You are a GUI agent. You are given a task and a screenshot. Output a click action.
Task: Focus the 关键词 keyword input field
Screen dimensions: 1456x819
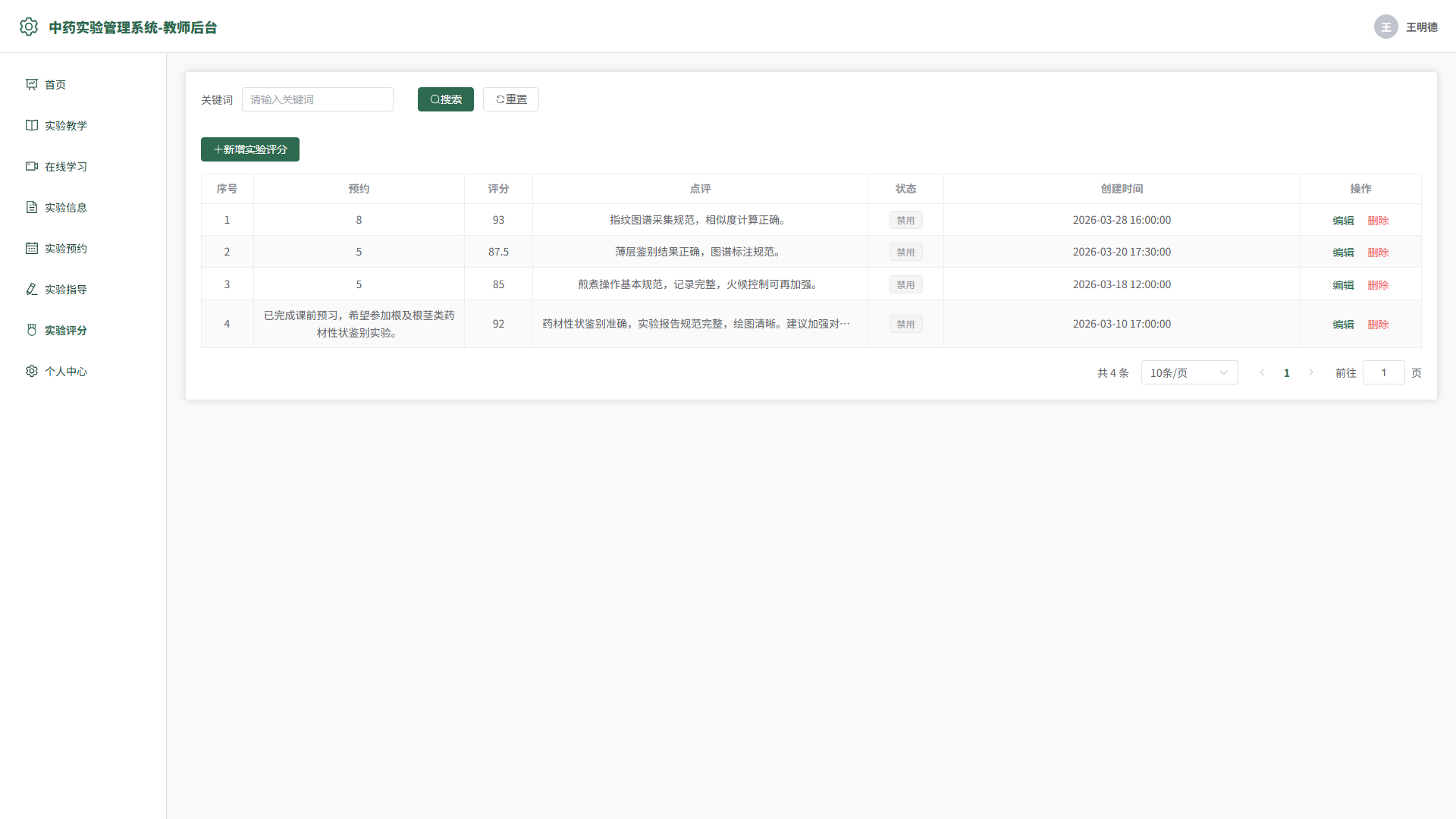(318, 99)
